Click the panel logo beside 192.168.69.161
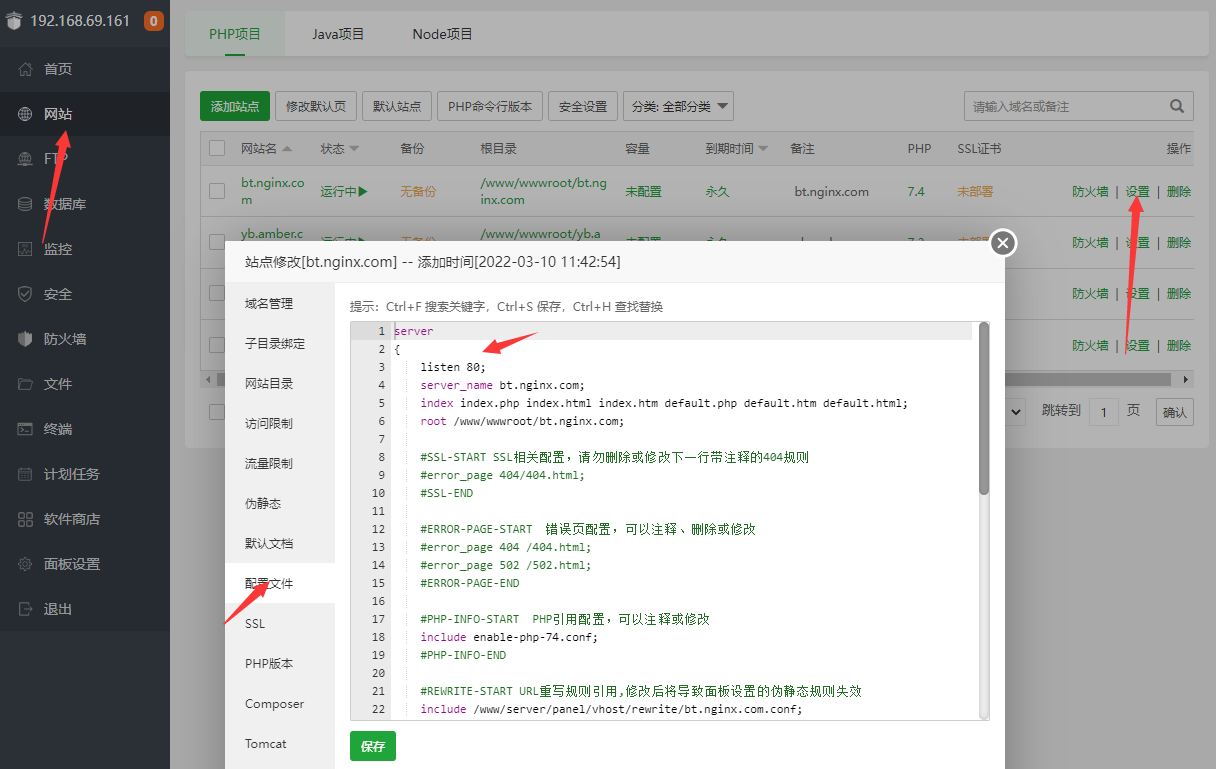Image resolution: width=1216 pixels, height=769 pixels. click(14, 20)
